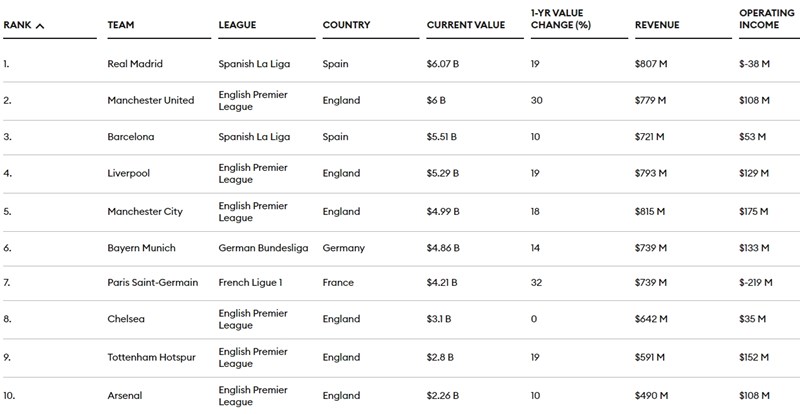Sort by the TEAM column header

click(121, 25)
